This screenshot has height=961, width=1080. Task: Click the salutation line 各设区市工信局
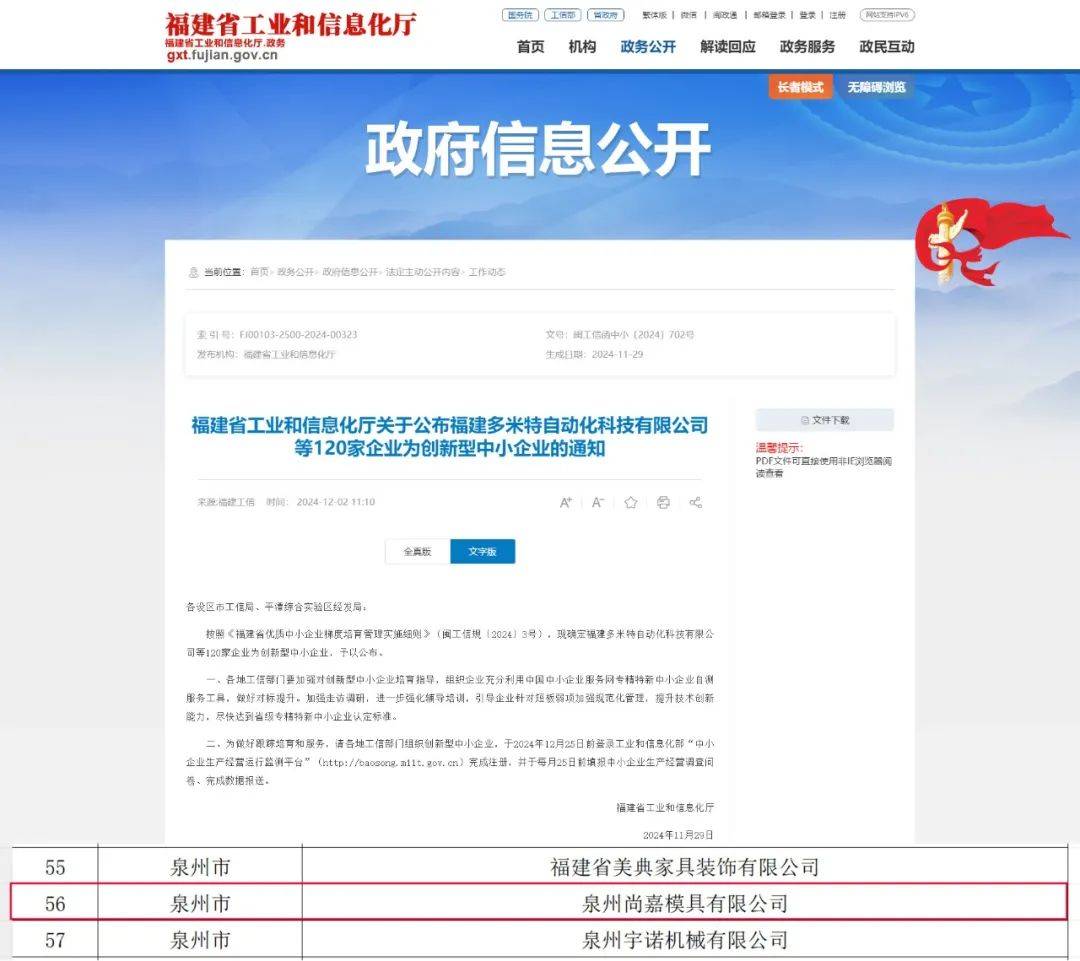276,607
